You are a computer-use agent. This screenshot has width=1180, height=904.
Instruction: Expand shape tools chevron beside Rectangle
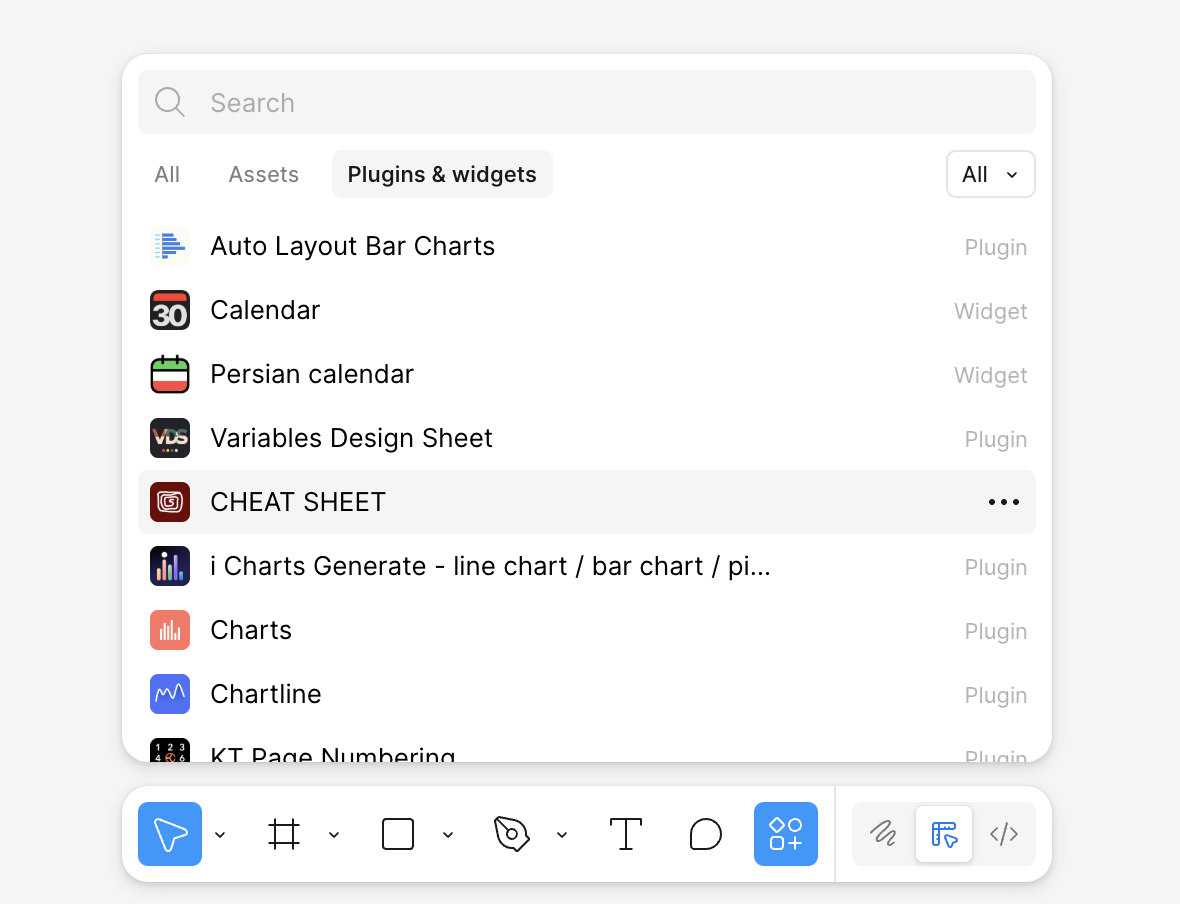point(448,835)
